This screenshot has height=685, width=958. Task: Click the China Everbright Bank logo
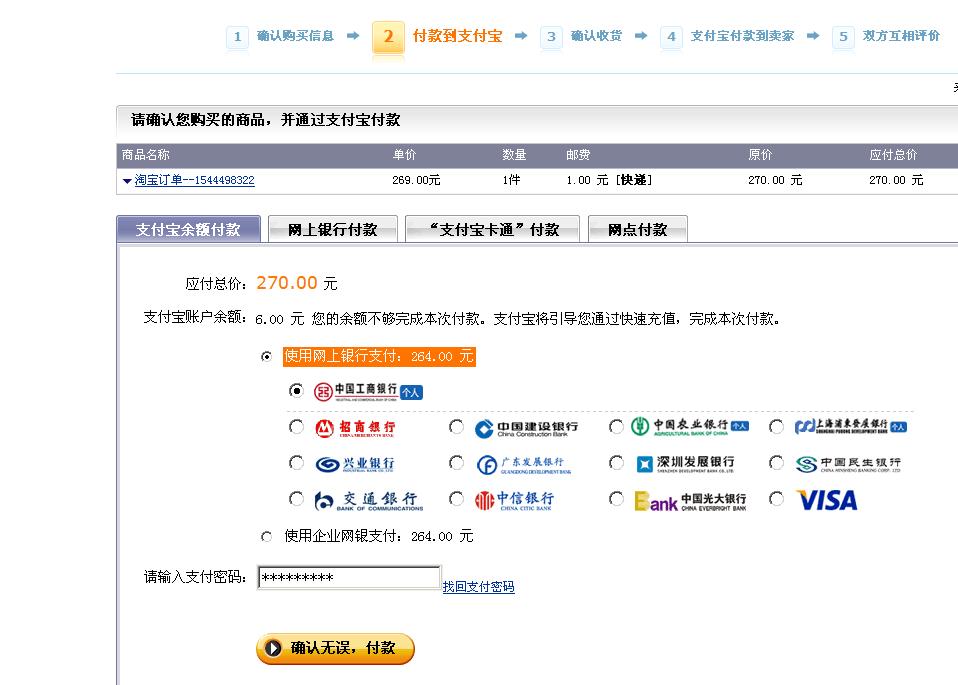pyautogui.click(x=690, y=500)
